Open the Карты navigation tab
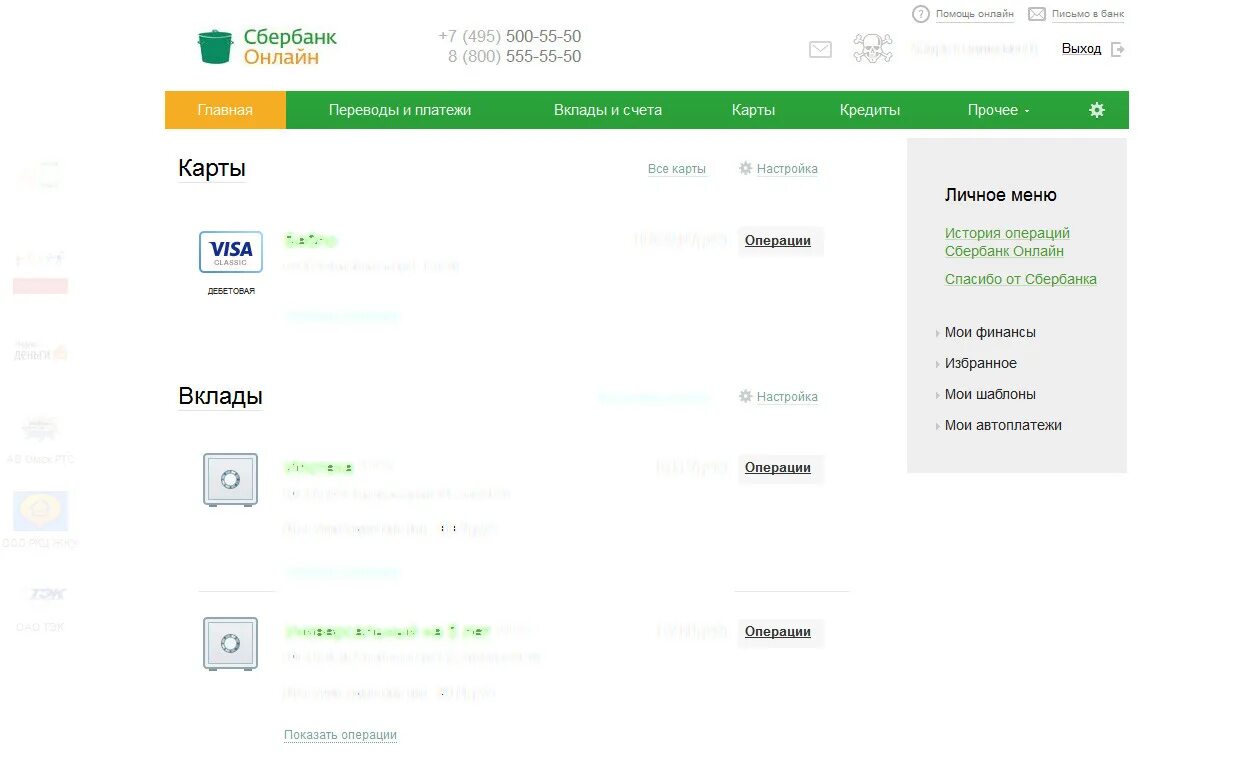Screen dimensions: 1249x771 coord(753,110)
